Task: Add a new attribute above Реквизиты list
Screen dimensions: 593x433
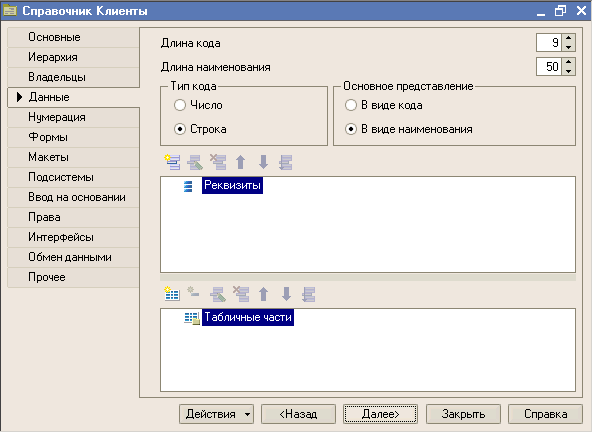Action: (172, 162)
